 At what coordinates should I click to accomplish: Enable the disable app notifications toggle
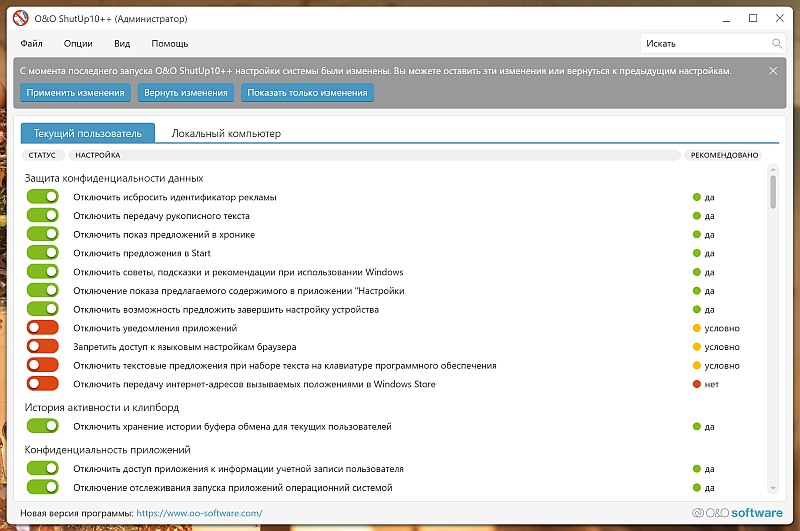[43, 328]
